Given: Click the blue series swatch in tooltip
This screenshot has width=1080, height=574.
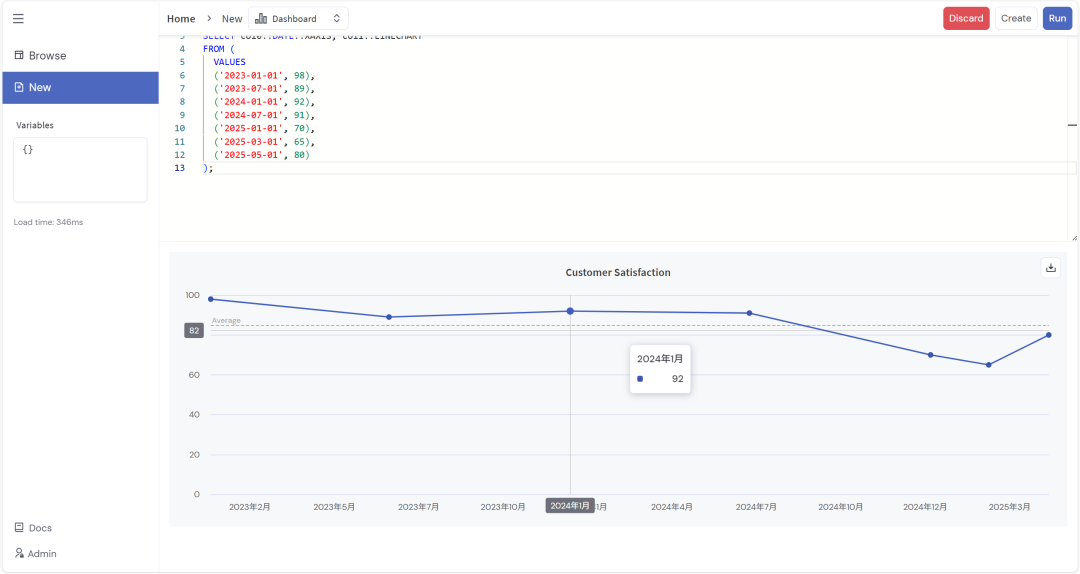Looking at the screenshot, I should [640, 379].
